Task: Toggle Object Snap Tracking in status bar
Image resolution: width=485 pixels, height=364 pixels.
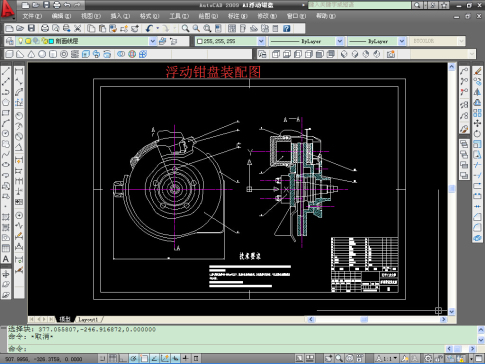Action: pos(154,359)
